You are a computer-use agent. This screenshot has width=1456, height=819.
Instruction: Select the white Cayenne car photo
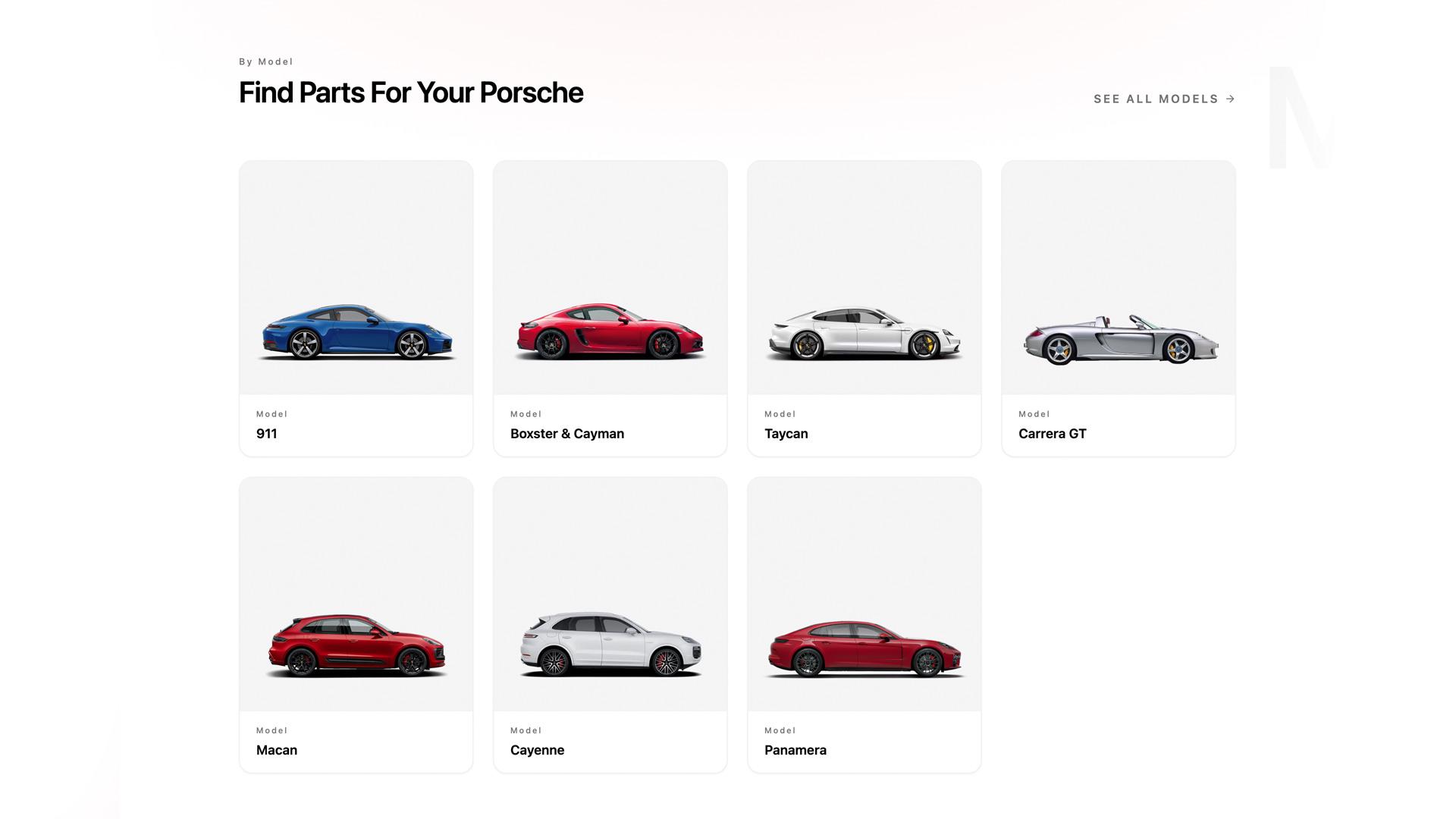pos(610,645)
